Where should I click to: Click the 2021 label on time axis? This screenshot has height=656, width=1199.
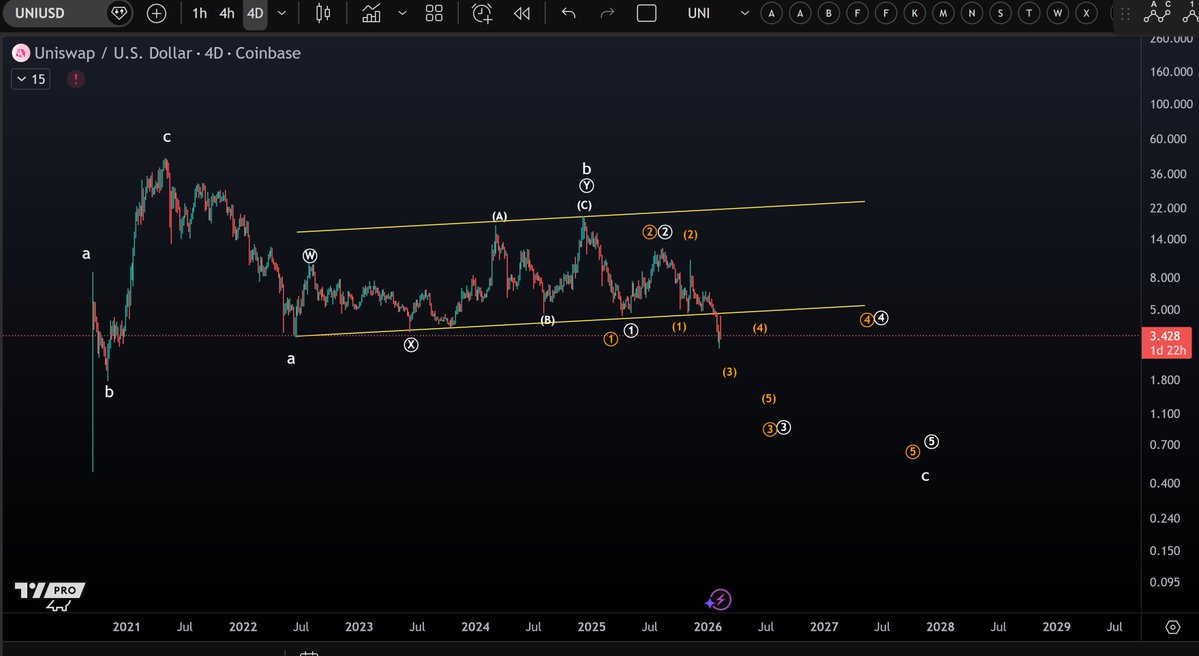pyautogui.click(x=126, y=627)
